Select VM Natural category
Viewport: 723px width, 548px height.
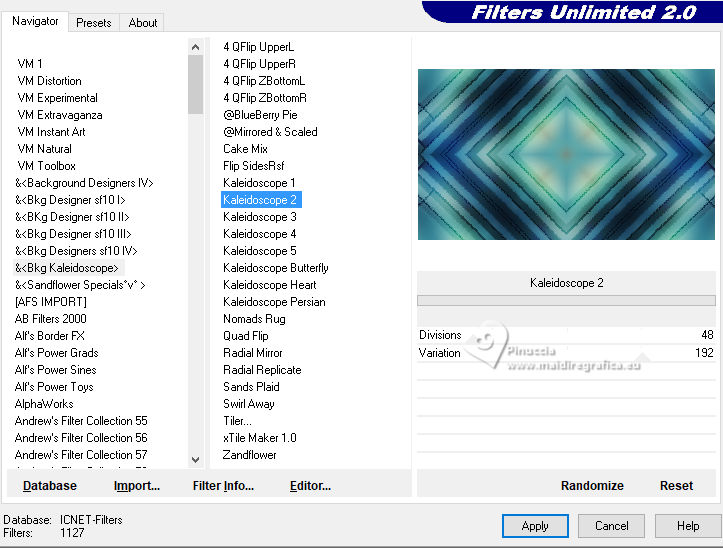point(44,149)
